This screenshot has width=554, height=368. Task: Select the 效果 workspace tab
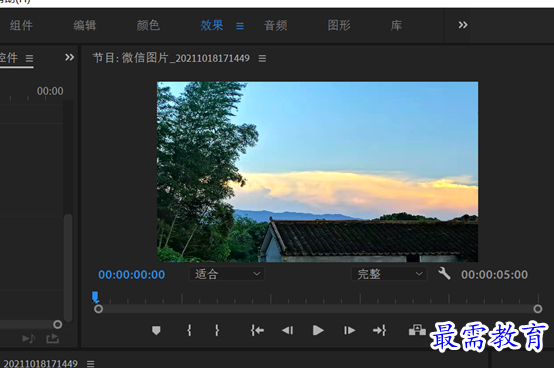212,25
